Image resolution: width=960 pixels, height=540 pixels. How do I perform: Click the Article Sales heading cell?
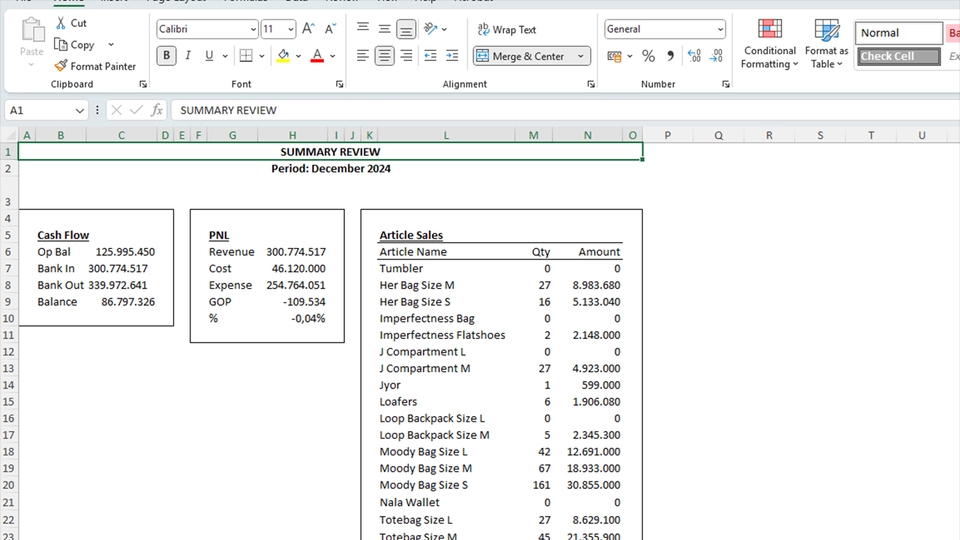point(411,235)
